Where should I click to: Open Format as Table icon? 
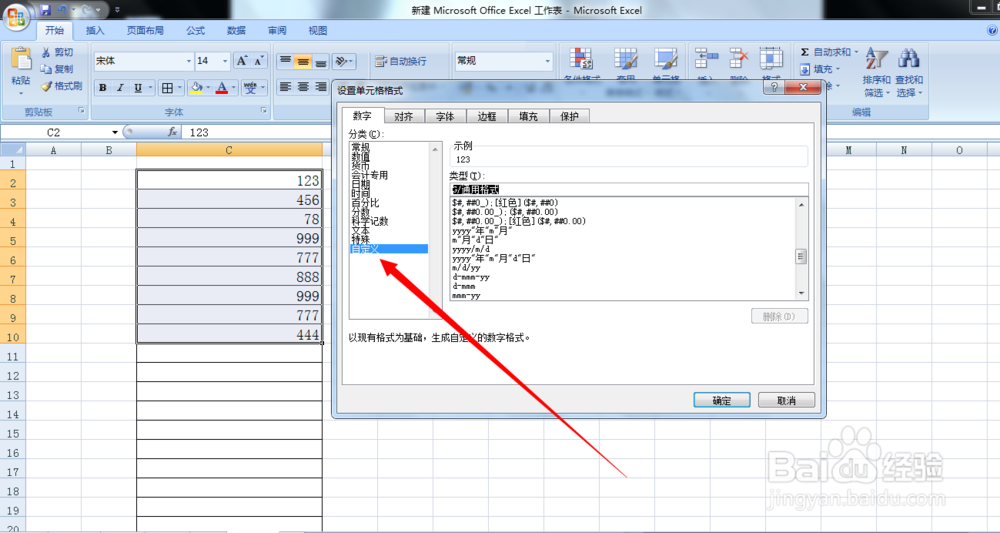pyautogui.click(x=626, y=59)
